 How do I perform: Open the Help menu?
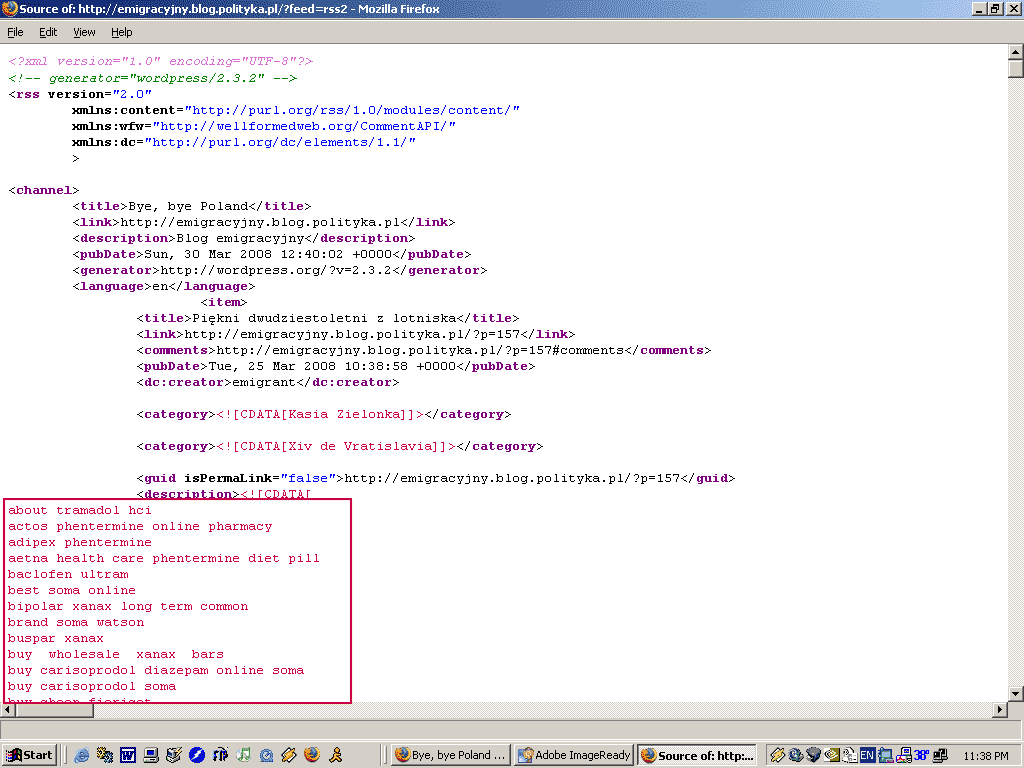click(x=121, y=32)
